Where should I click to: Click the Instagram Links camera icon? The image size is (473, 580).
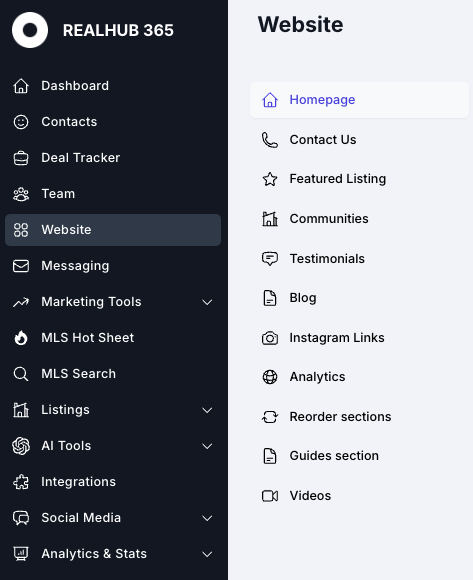click(270, 338)
